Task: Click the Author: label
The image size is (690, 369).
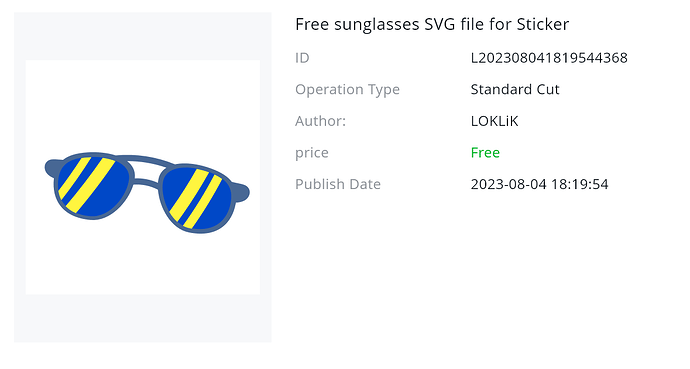Action: 321,121
